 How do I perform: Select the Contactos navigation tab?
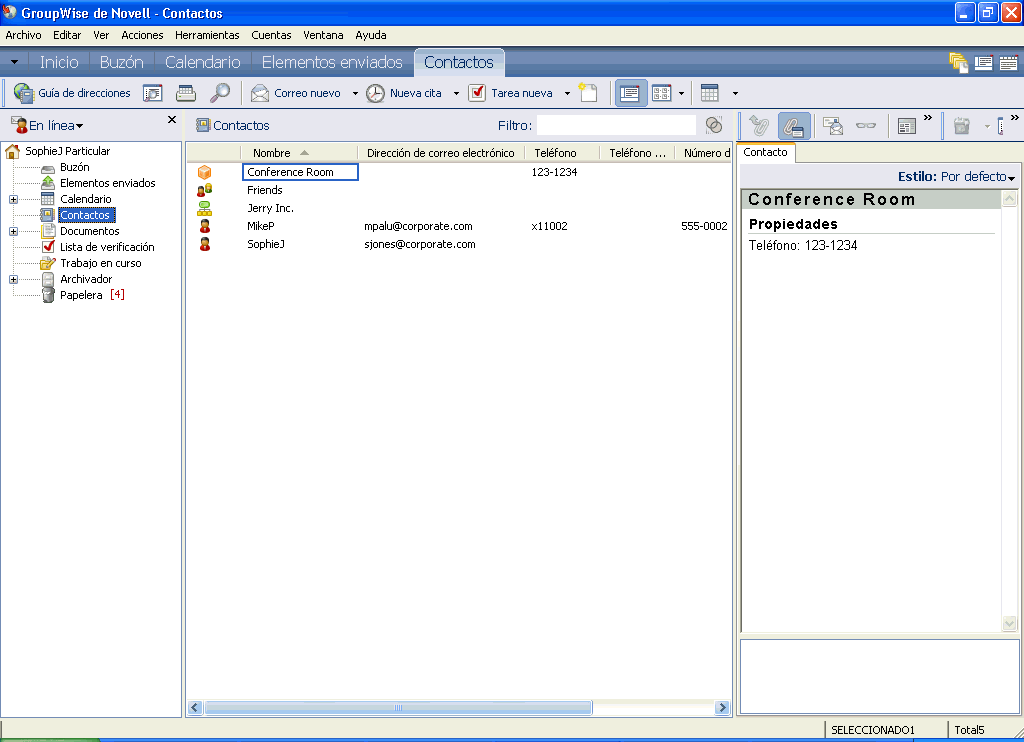pyautogui.click(x=459, y=62)
